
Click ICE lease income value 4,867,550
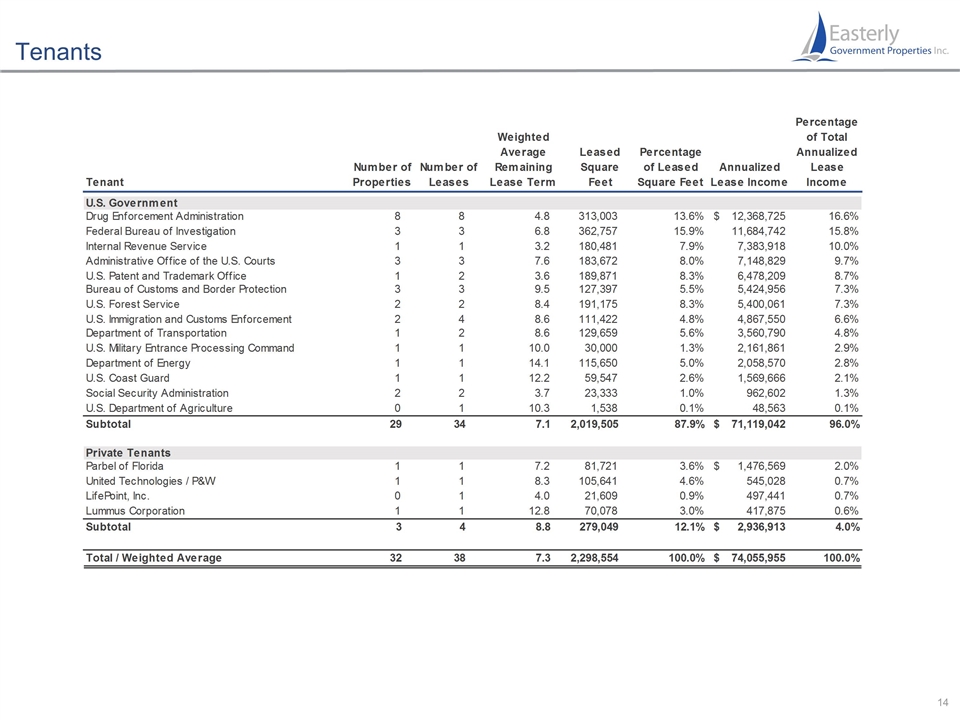761,319
